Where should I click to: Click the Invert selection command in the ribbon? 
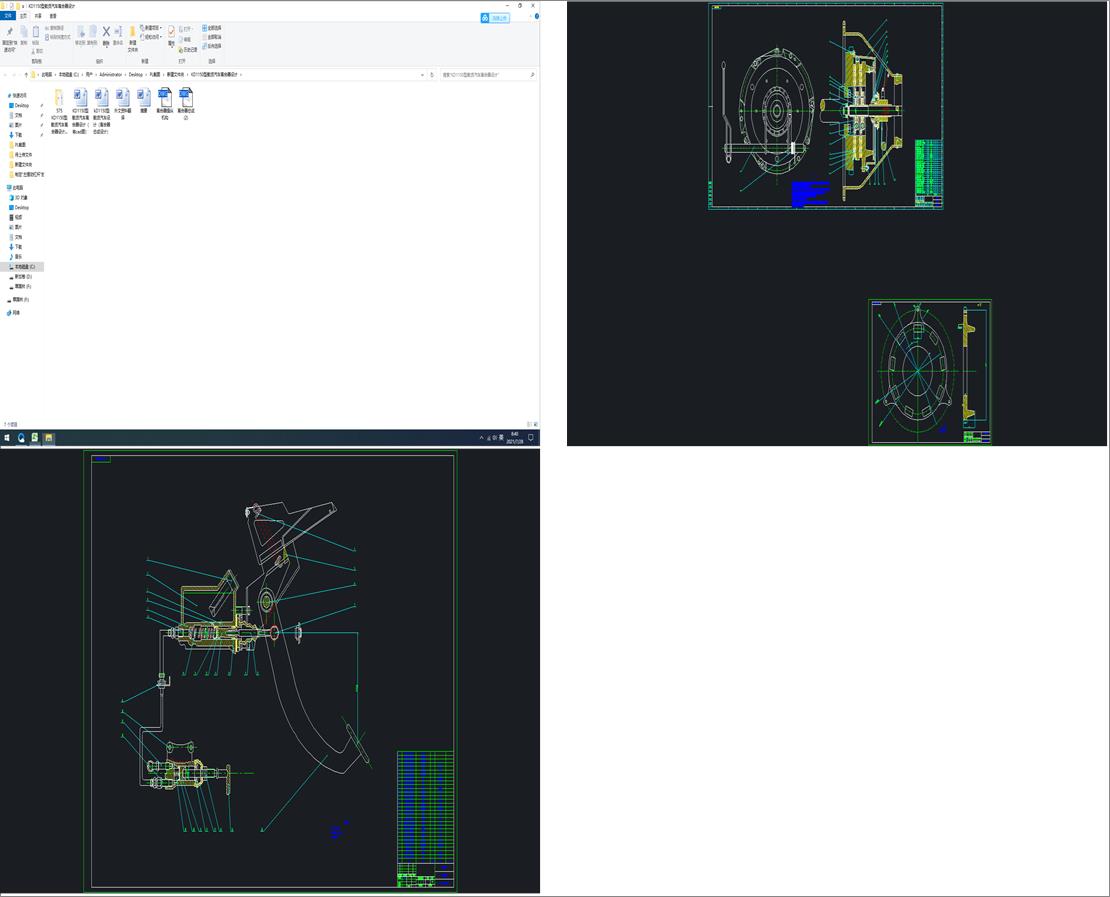coord(212,46)
